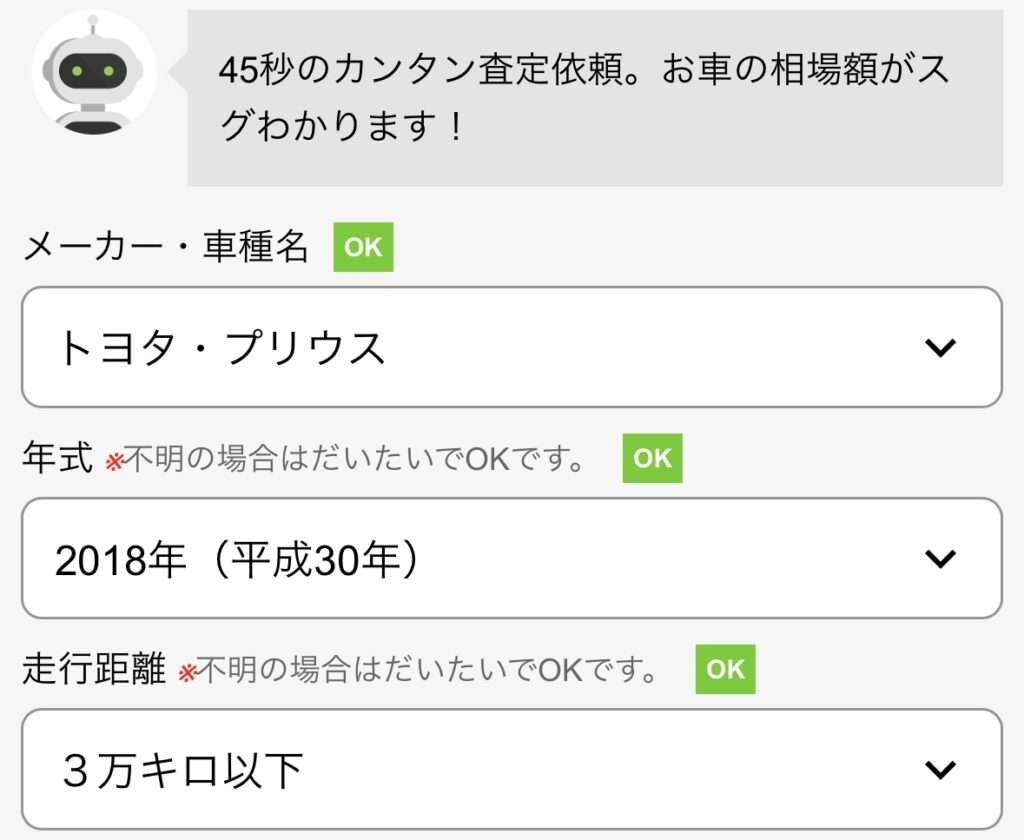Click the 不明の場合はだいたいでOKです note by 年式
1024x840 pixels.
point(354,459)
